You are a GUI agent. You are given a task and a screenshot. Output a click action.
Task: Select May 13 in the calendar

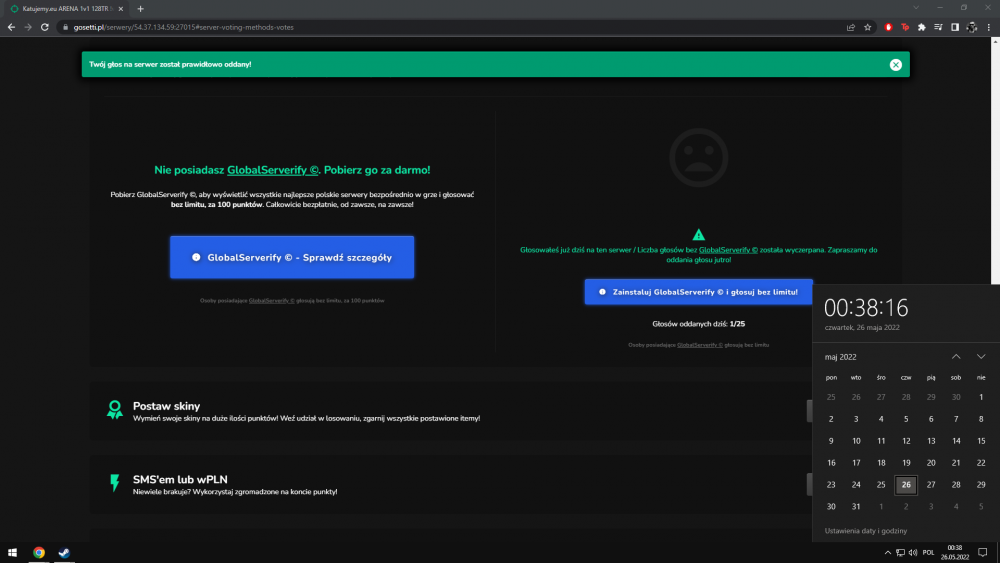click(x=931, y=441)
